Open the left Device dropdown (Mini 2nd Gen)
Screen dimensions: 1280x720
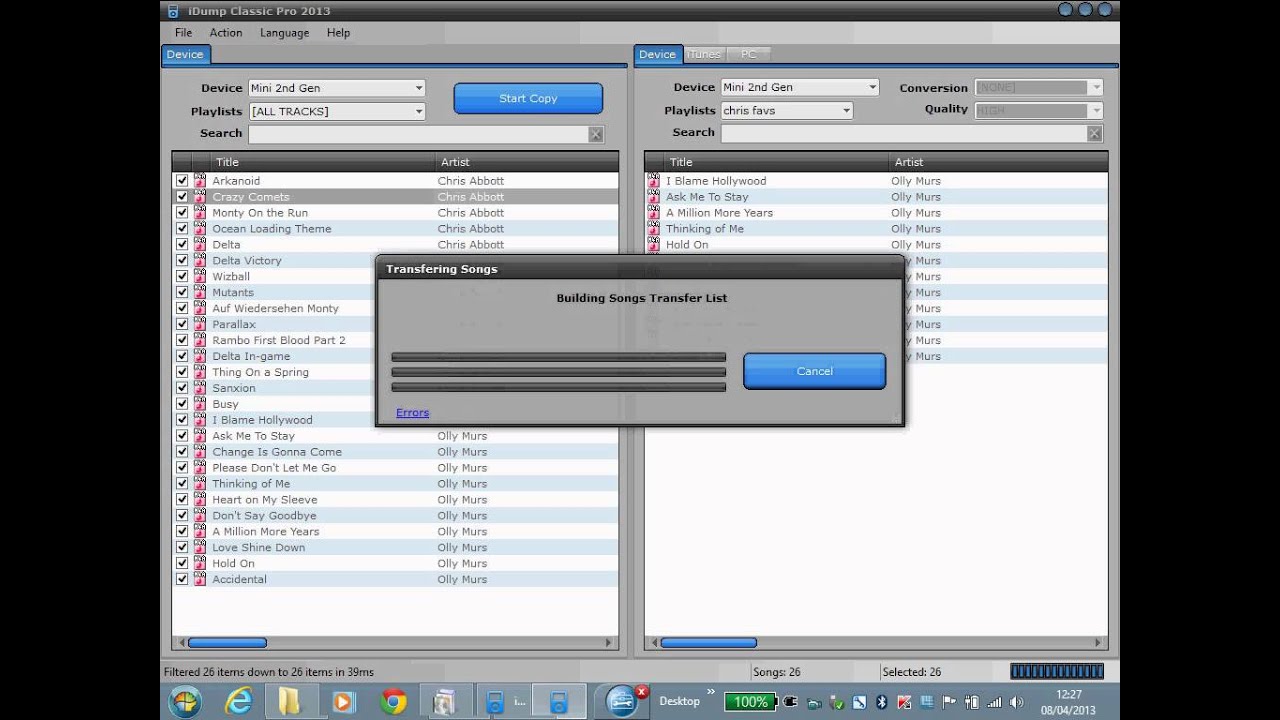pyautogui.click(x=337, y=88)
